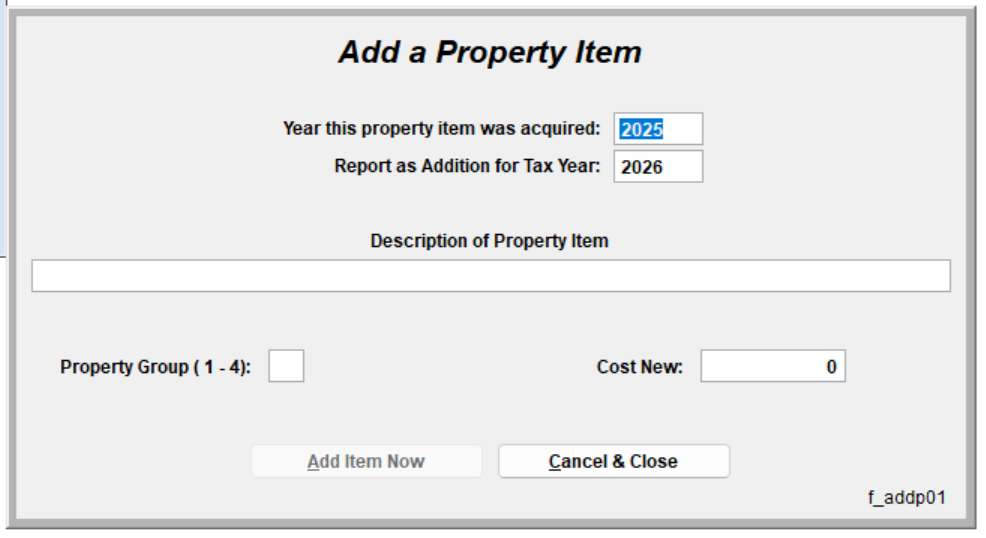The image size is (986, 538).
Task: Click the year acquired input field
Action: [x=658, y=129]
